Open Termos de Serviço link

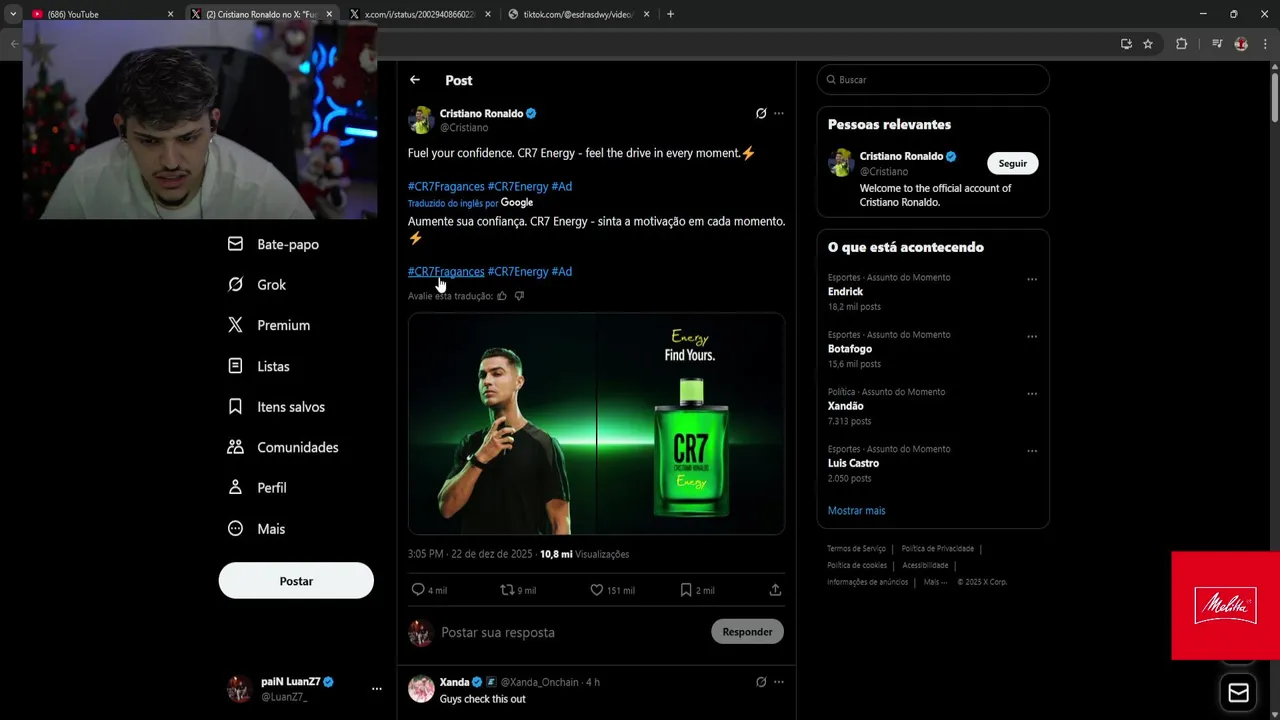[856, 549]
